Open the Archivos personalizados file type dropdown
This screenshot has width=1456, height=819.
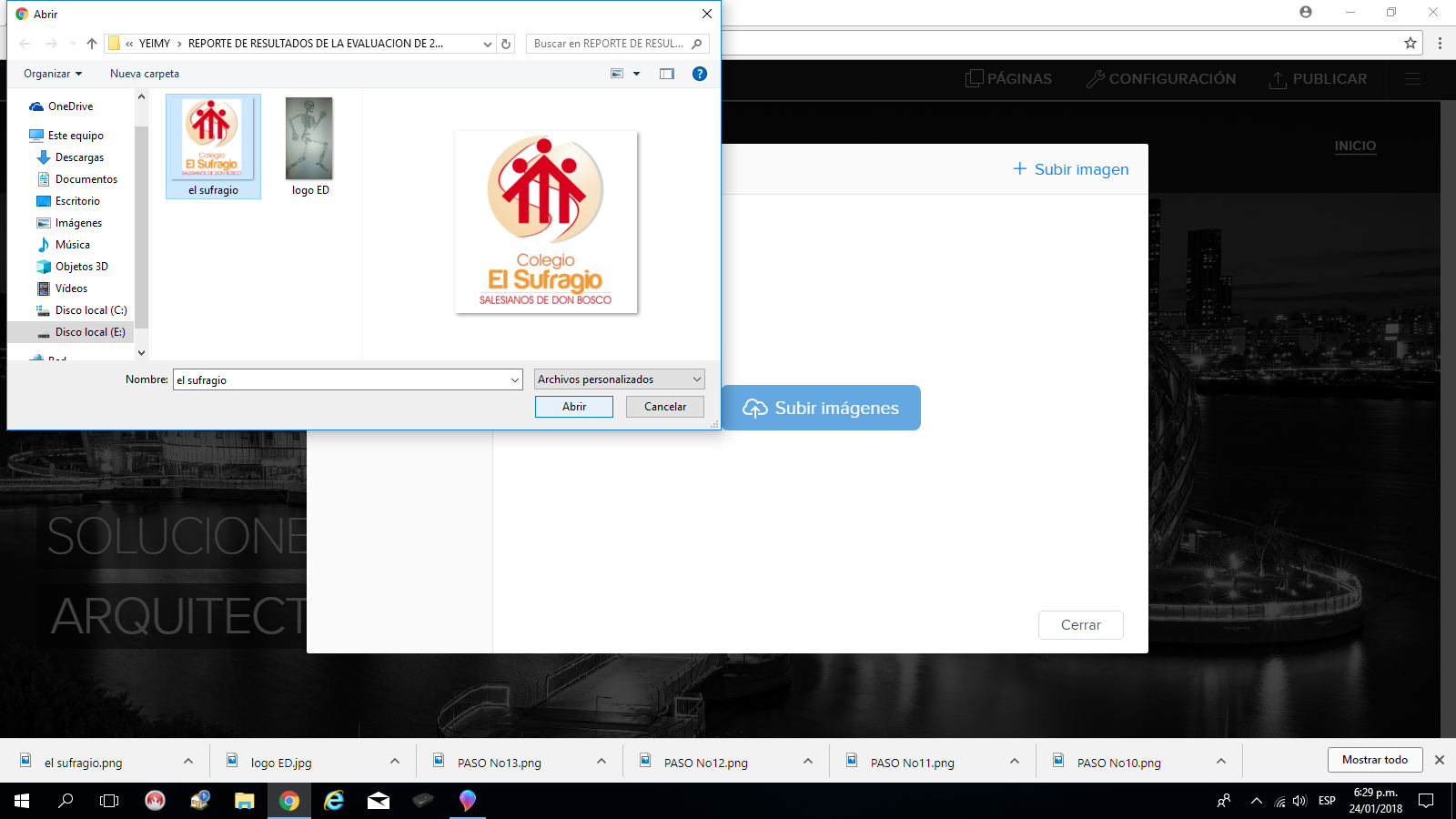(620, 379)
